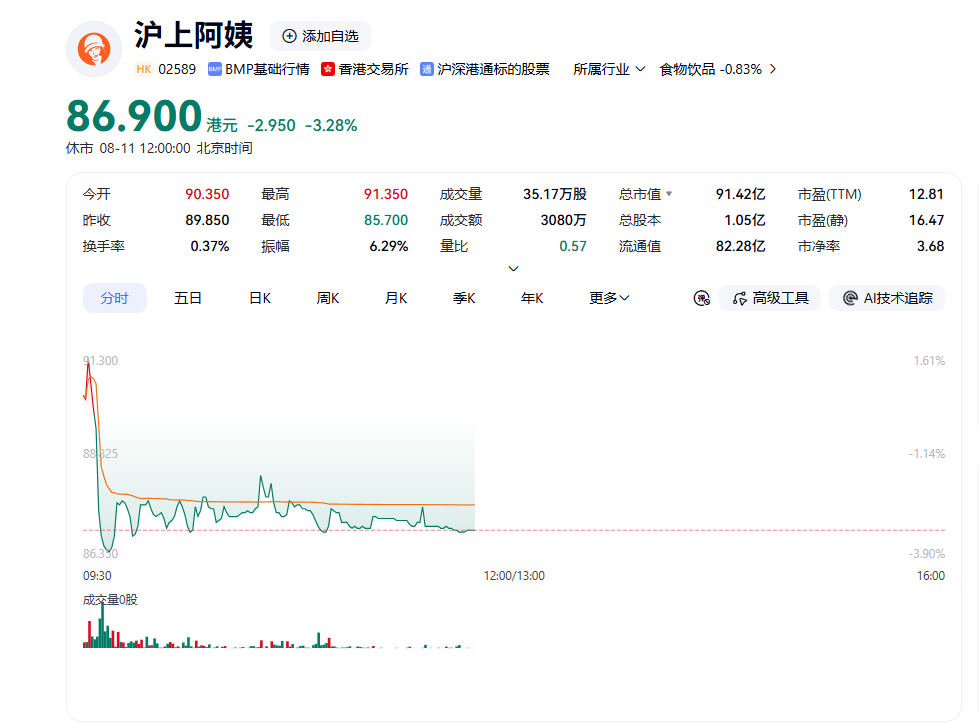Open 食物饮品 industry link
The image size is (979, 723).
718,69
